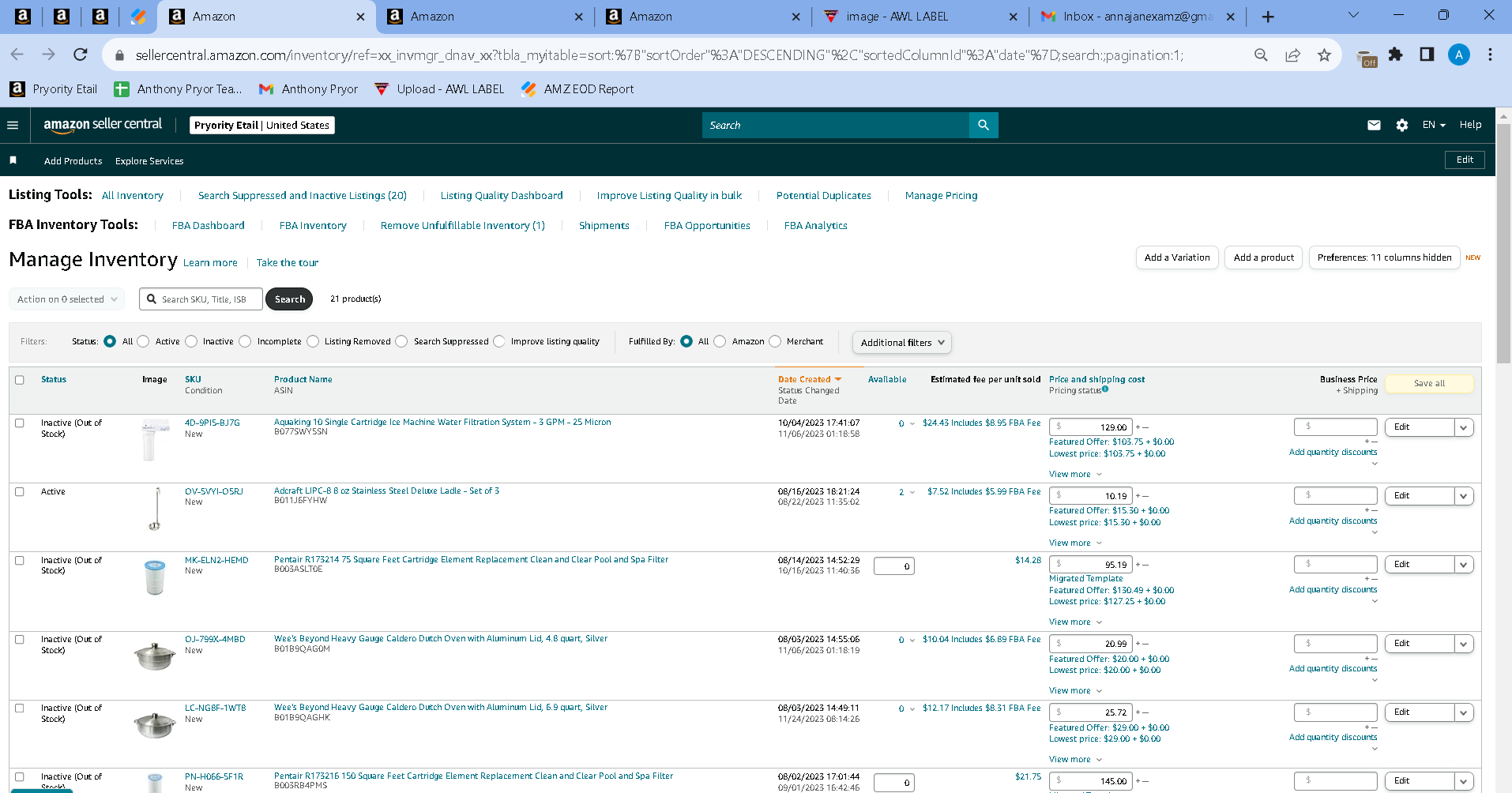Filter by Amazon fulfillment

720,341
